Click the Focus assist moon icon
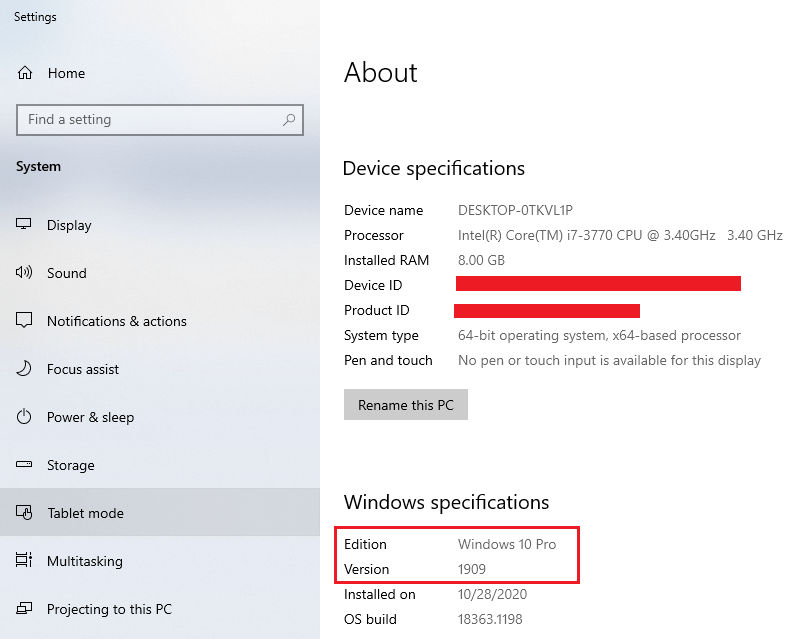This screenshot has width=793, height=639. (x=24, y=368)
